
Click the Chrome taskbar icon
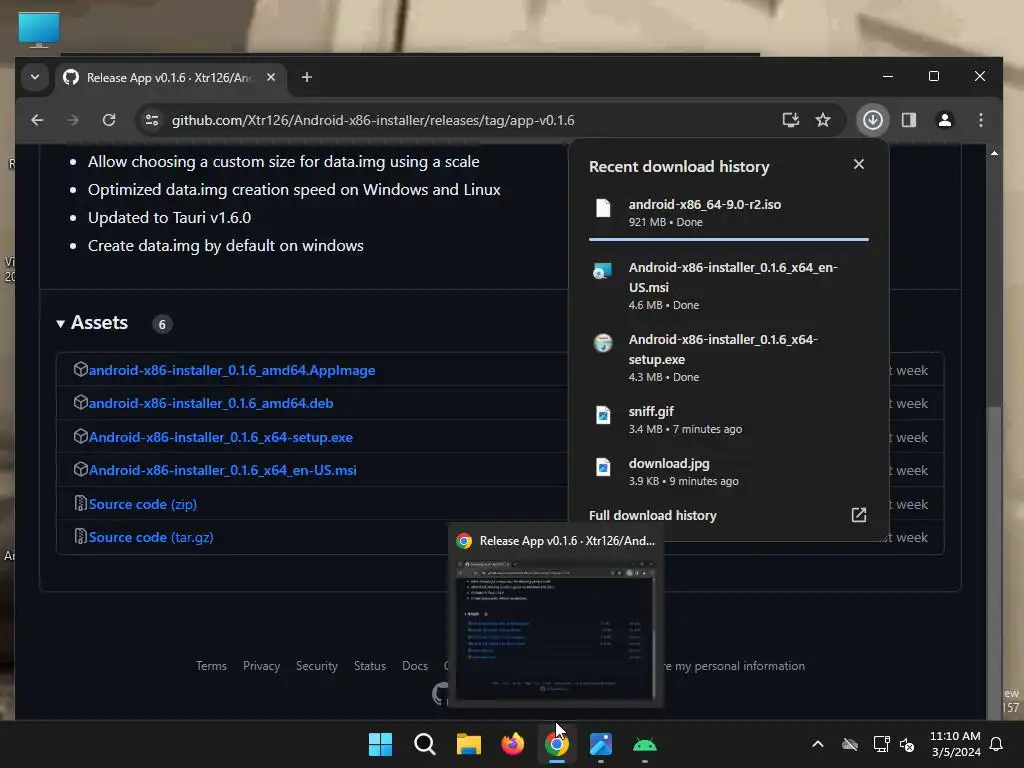(x=556, y=744)
